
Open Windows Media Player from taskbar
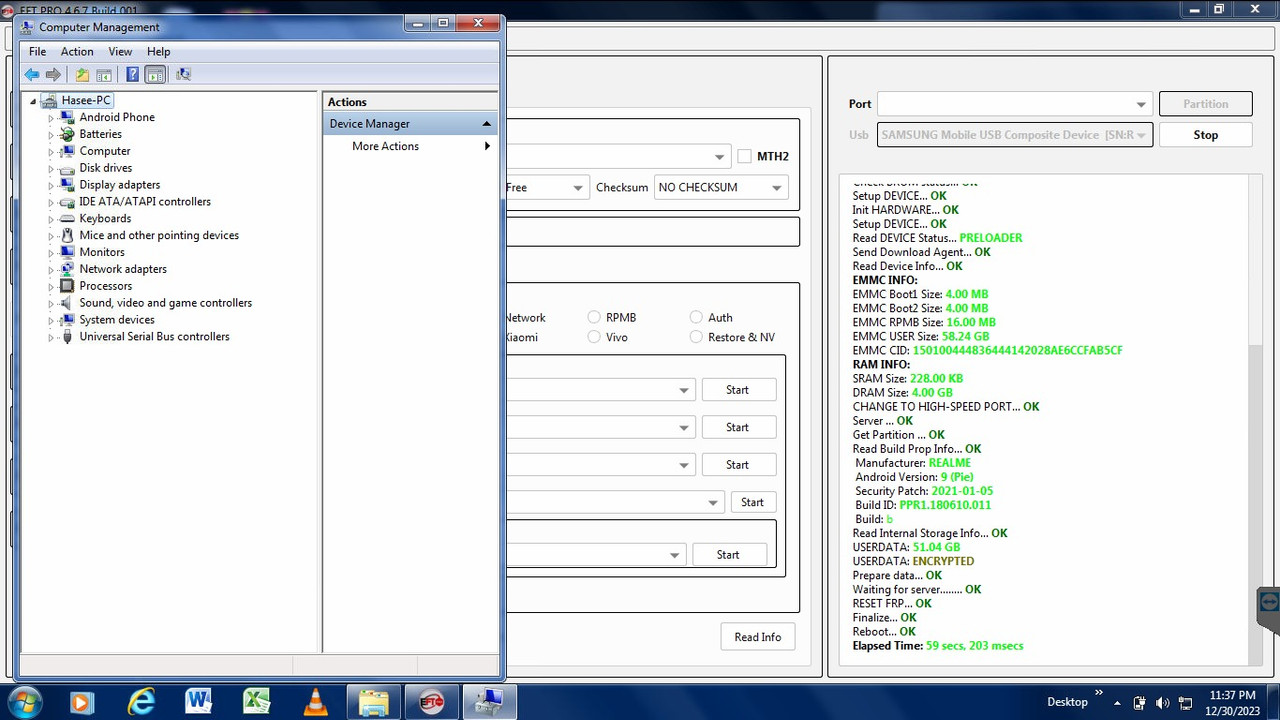[x=82, y=702]
